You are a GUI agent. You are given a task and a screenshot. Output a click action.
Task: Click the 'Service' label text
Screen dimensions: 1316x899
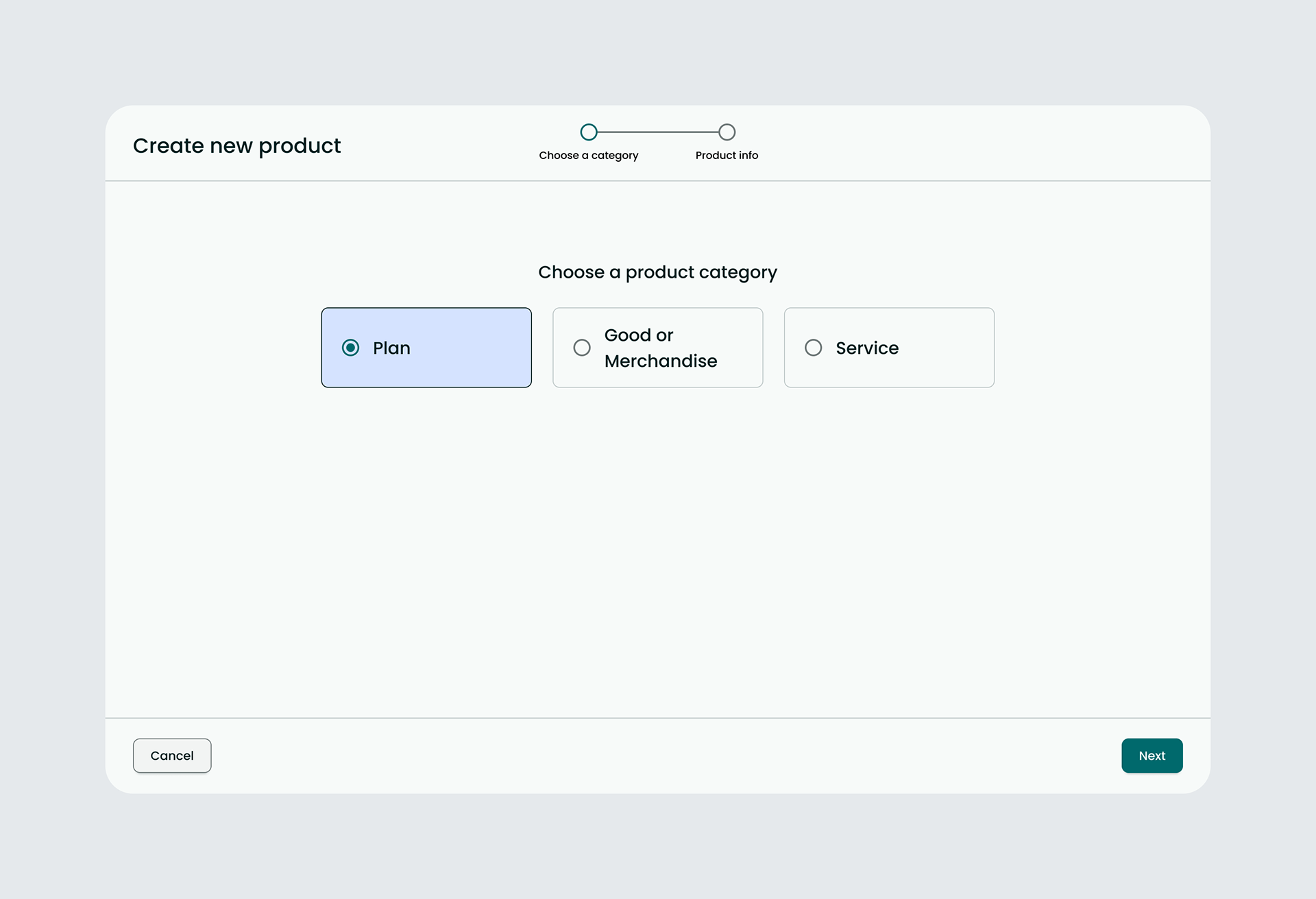867,348
